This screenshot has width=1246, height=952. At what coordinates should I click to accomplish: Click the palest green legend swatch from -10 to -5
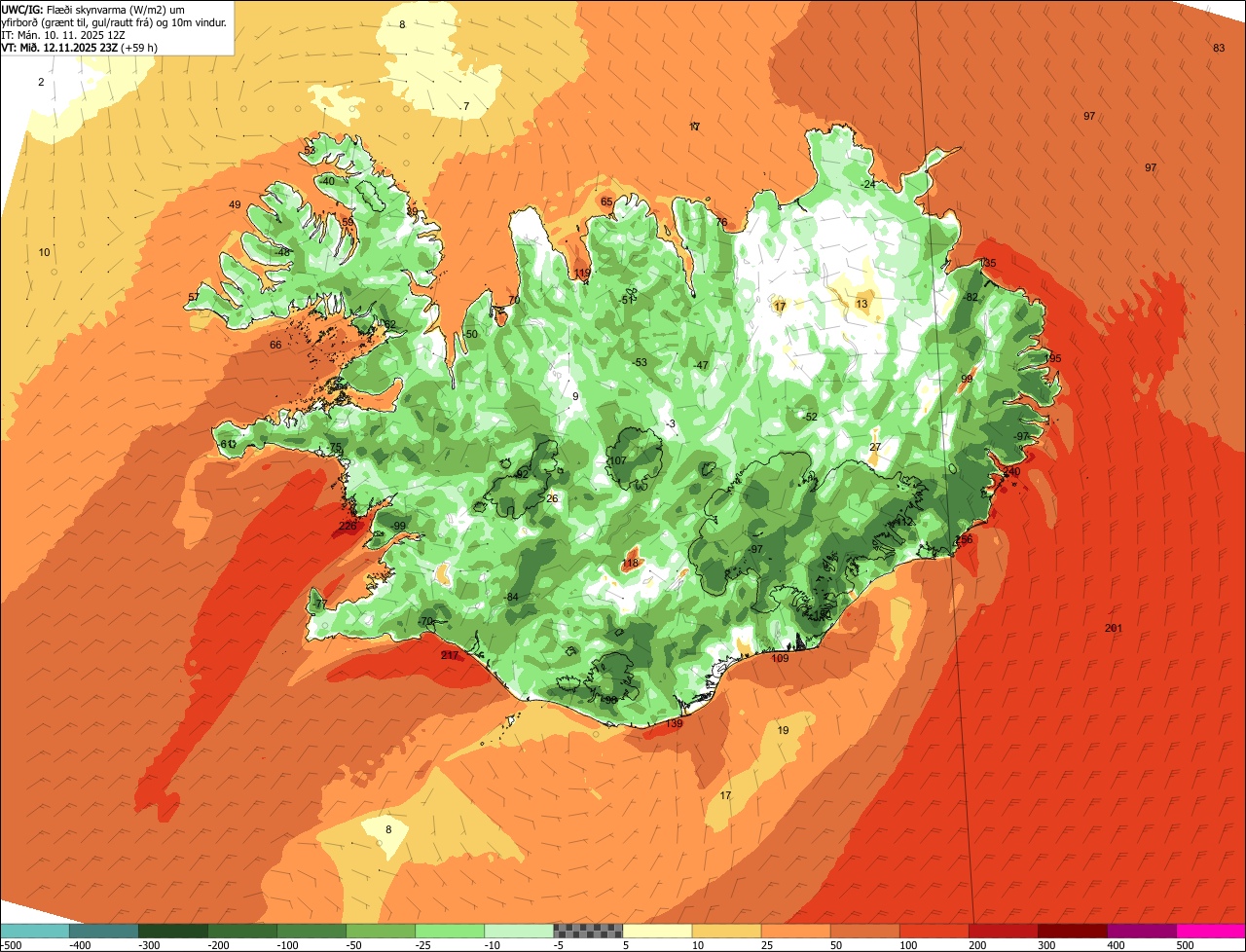(x=519, y=931)
